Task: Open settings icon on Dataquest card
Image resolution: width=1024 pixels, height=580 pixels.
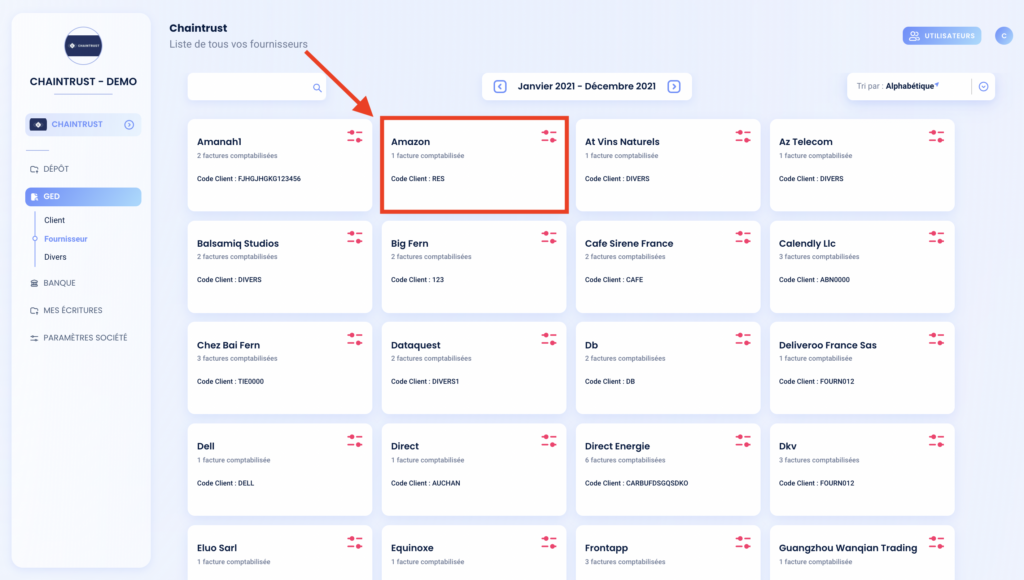Action: click(549, 340)
